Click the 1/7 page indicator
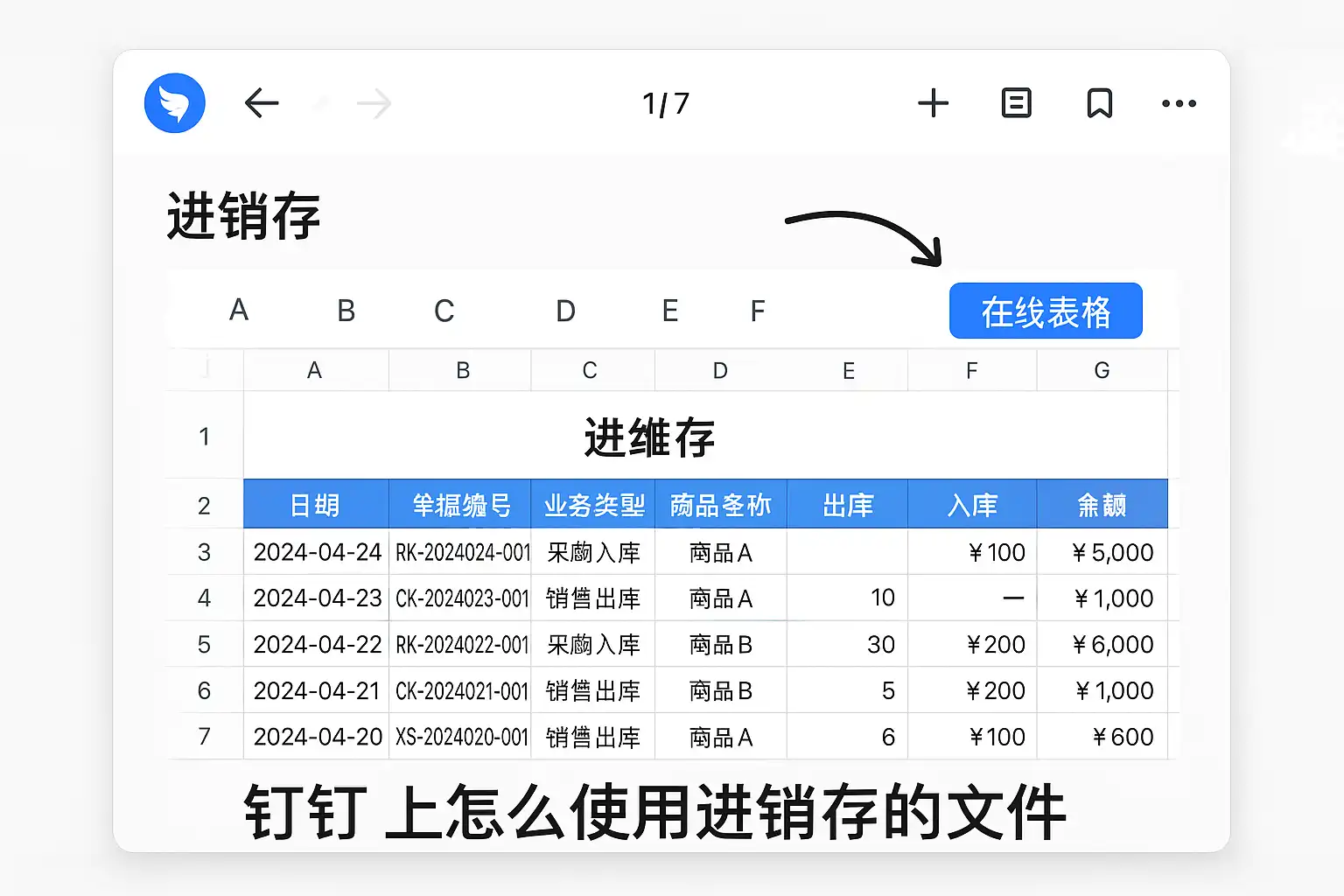The width and height of the screenshot is (1344, 896). [666, 104]
